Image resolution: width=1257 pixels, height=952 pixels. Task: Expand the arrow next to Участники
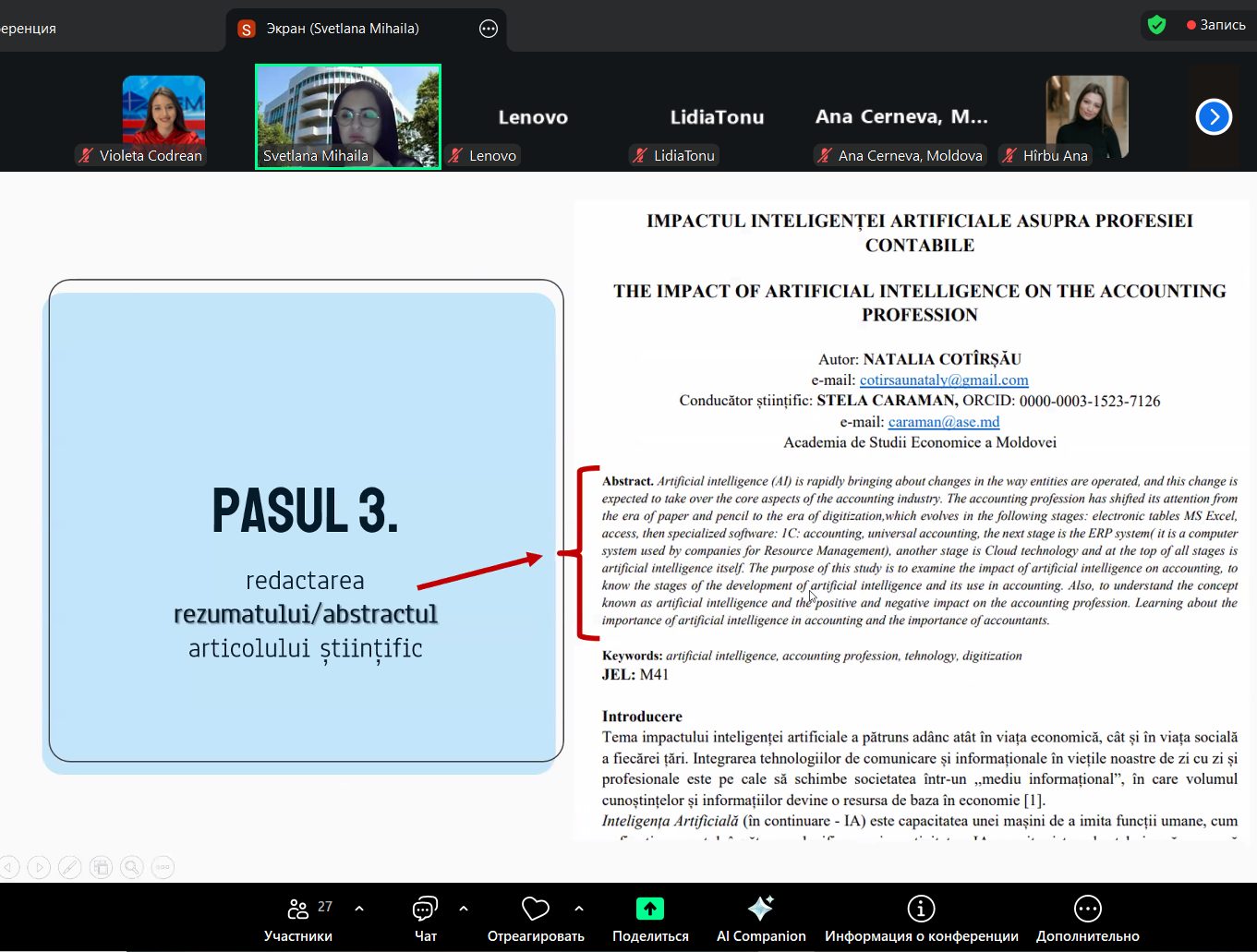[x=359, y=909]
